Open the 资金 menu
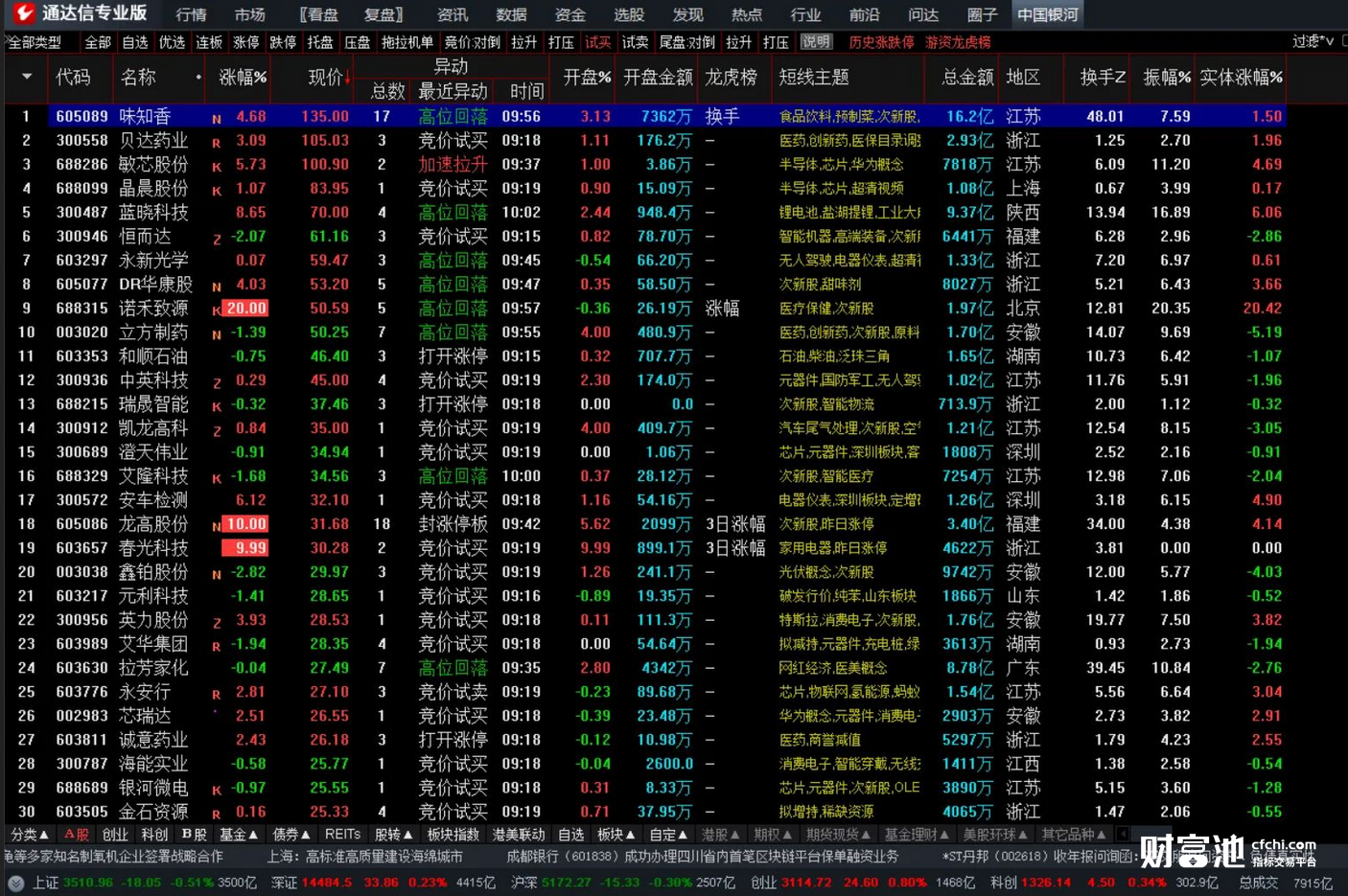This screenshot has height=896, width=1348. coord(569,14)
